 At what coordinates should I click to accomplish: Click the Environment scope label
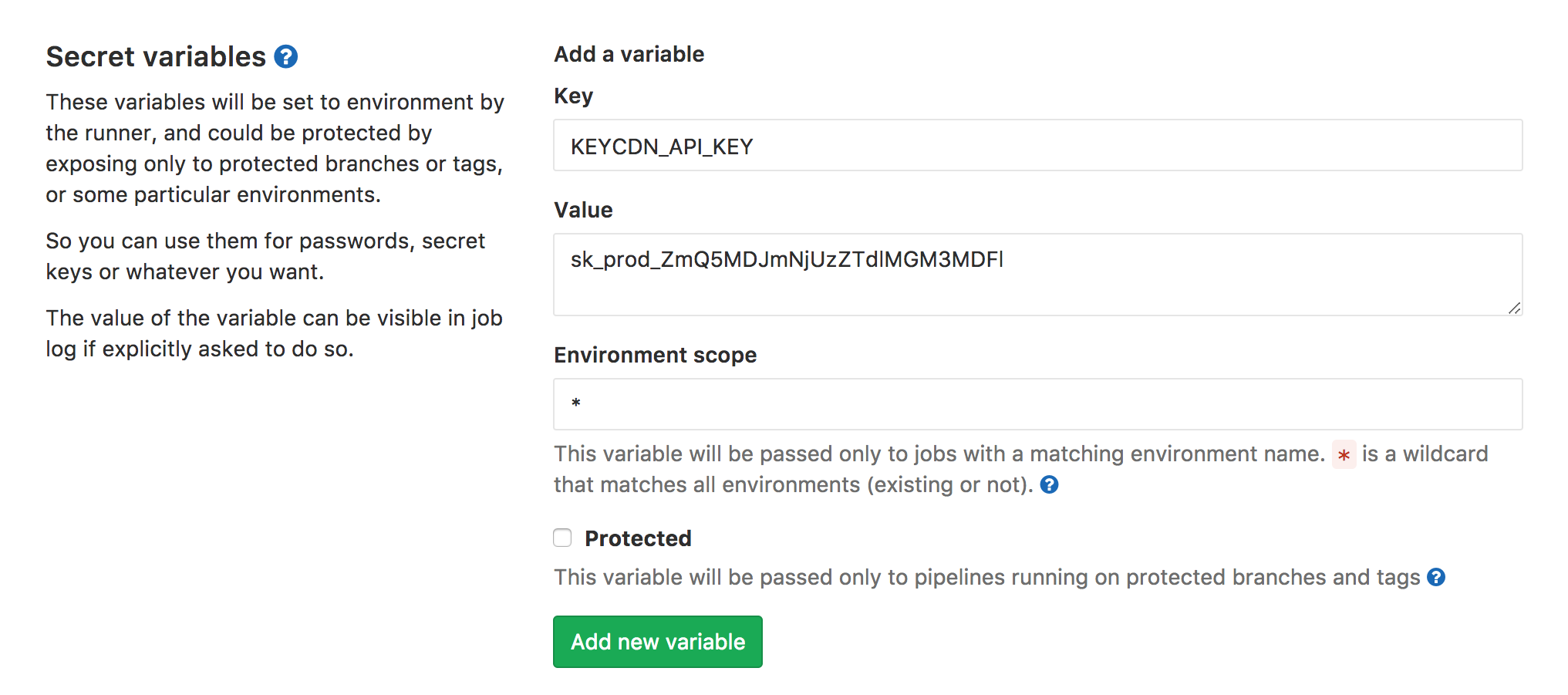[x=655, y=355]
